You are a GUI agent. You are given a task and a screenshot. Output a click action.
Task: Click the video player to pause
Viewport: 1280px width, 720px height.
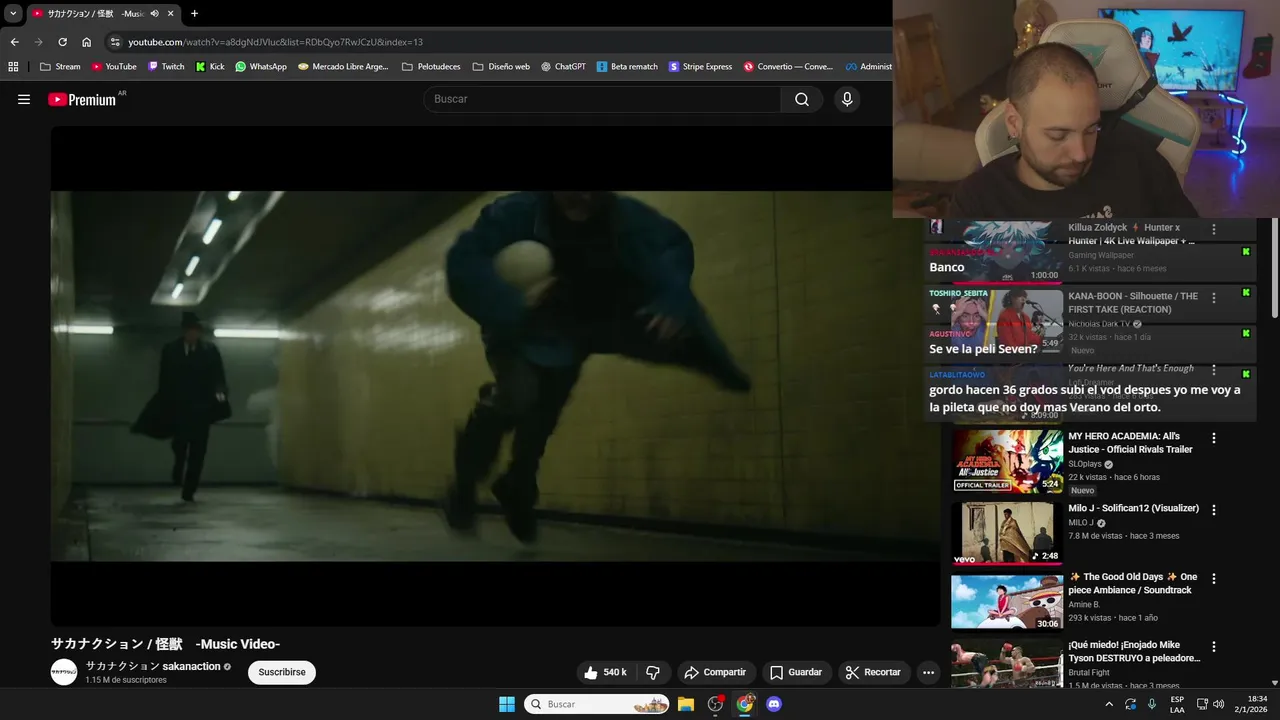(x=495, y=376)
